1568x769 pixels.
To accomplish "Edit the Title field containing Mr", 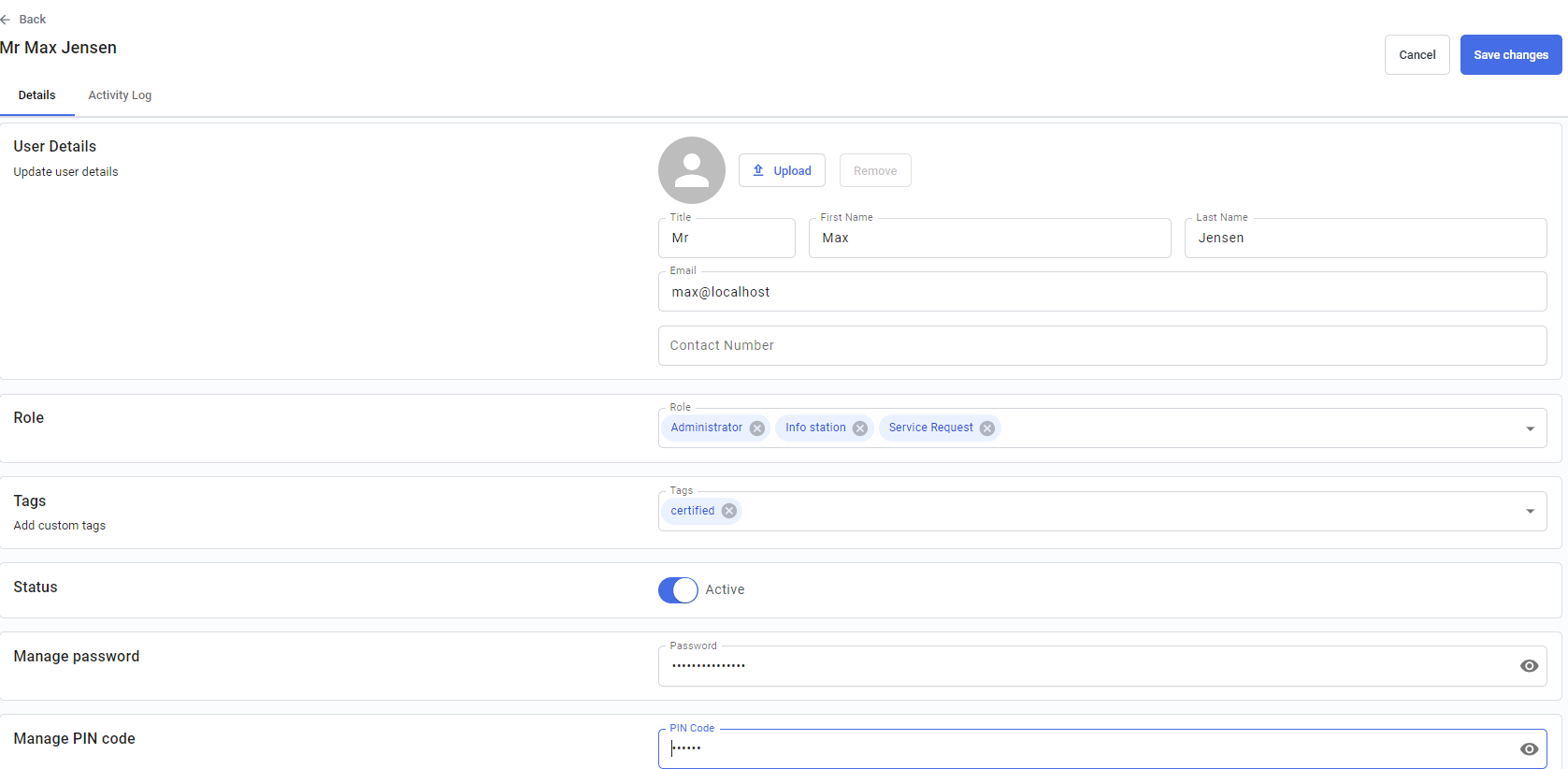I will click(726, 238).
